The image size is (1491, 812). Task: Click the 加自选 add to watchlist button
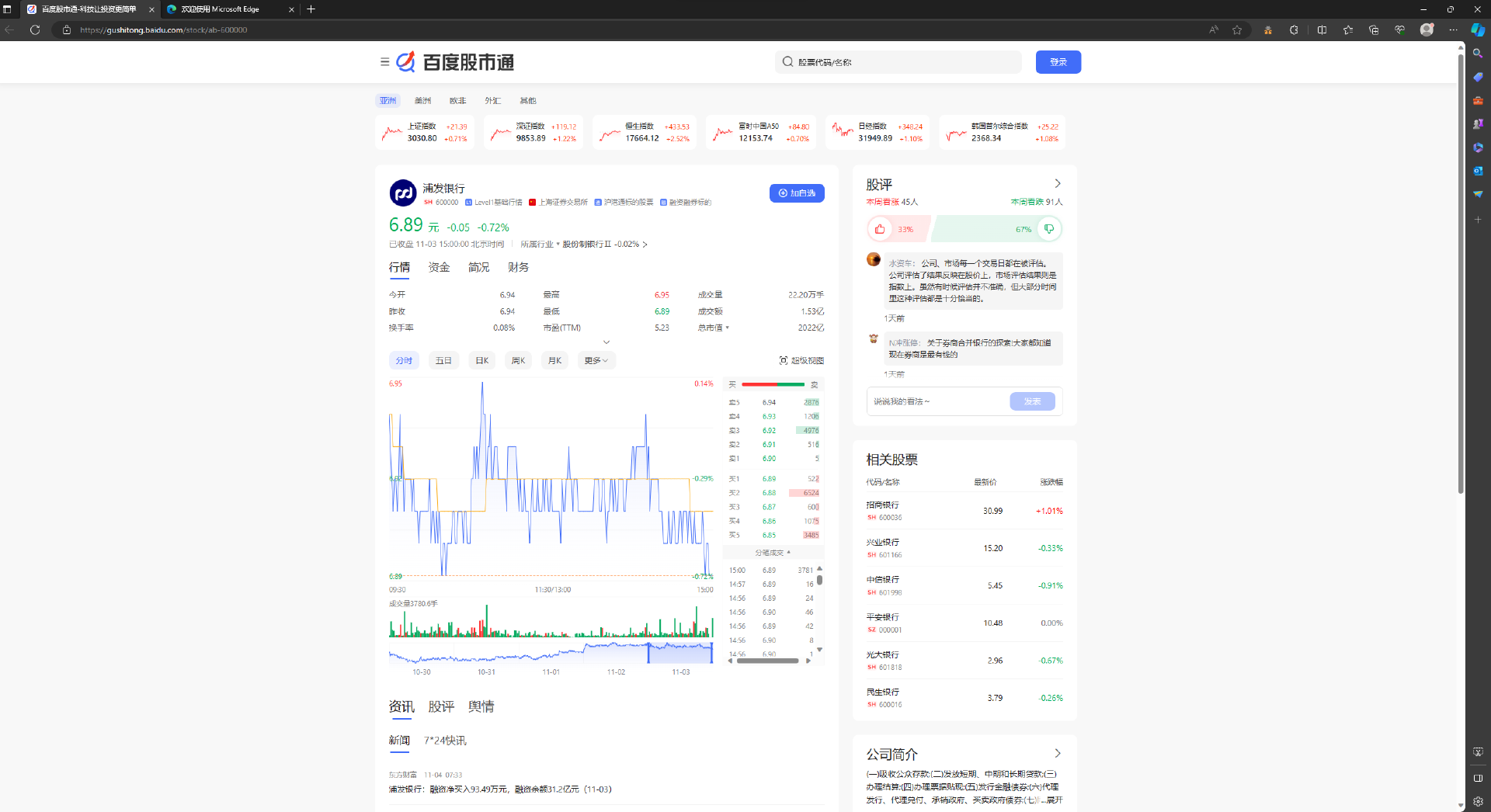797,193
